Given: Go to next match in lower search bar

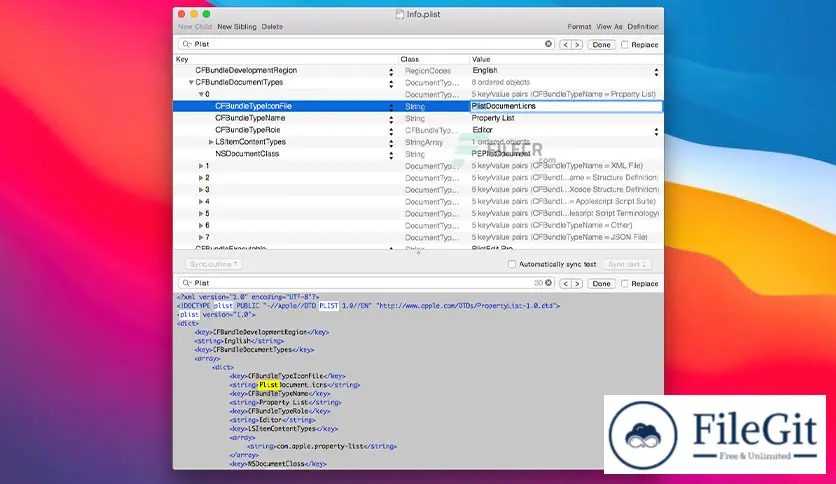Looking at the screenshot, I should tap(577, 284).
